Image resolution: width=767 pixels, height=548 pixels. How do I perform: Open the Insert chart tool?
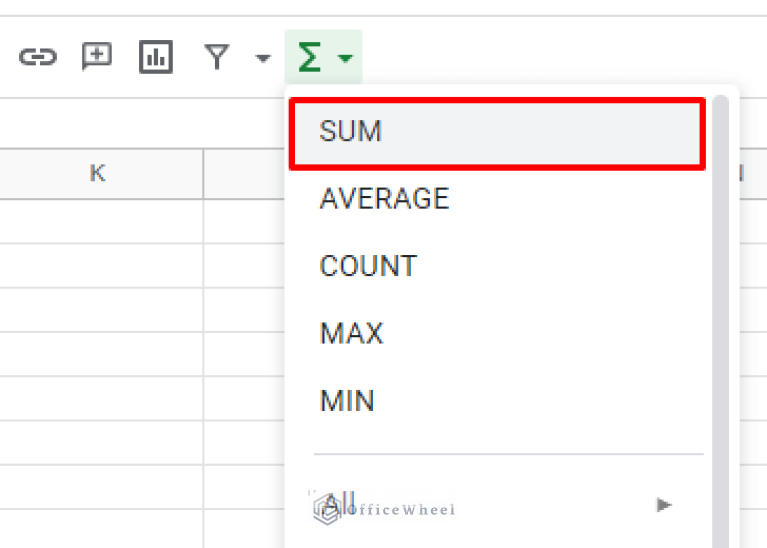(x=155, y=58)
